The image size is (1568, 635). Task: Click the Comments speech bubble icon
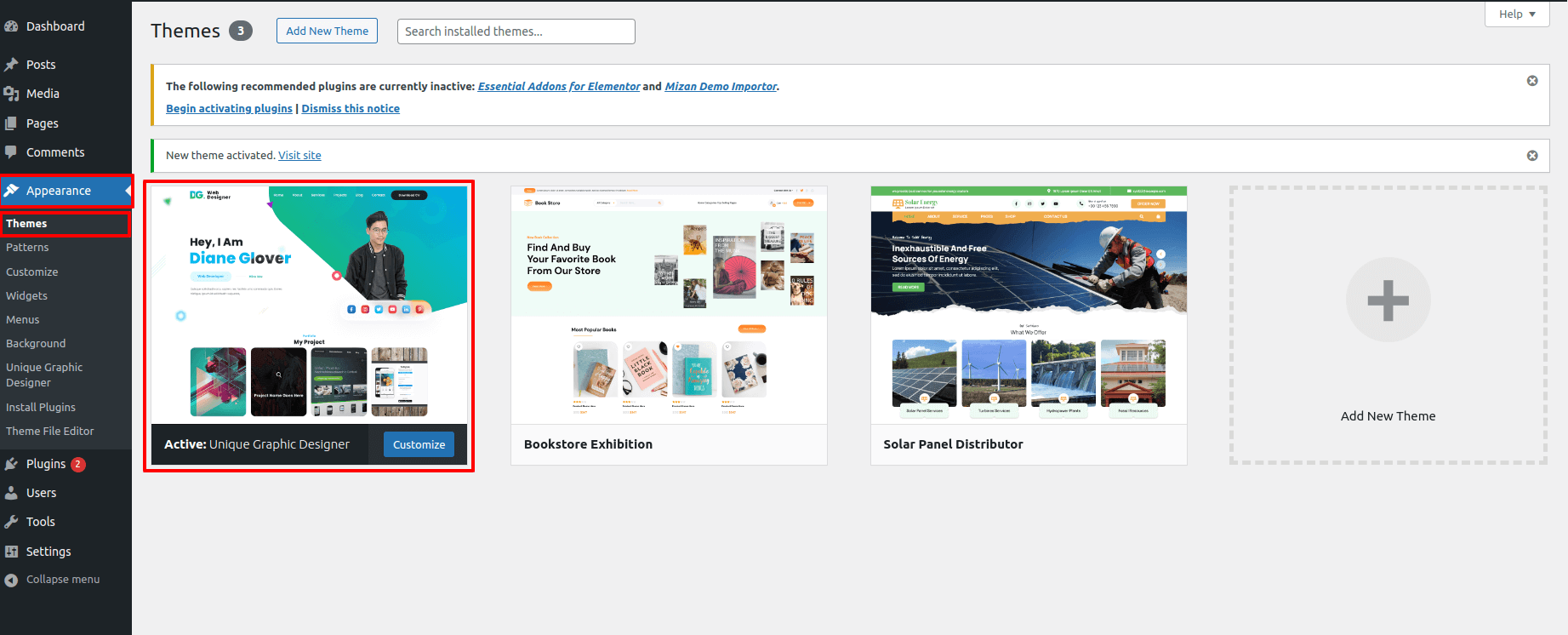tap(11, 152)
